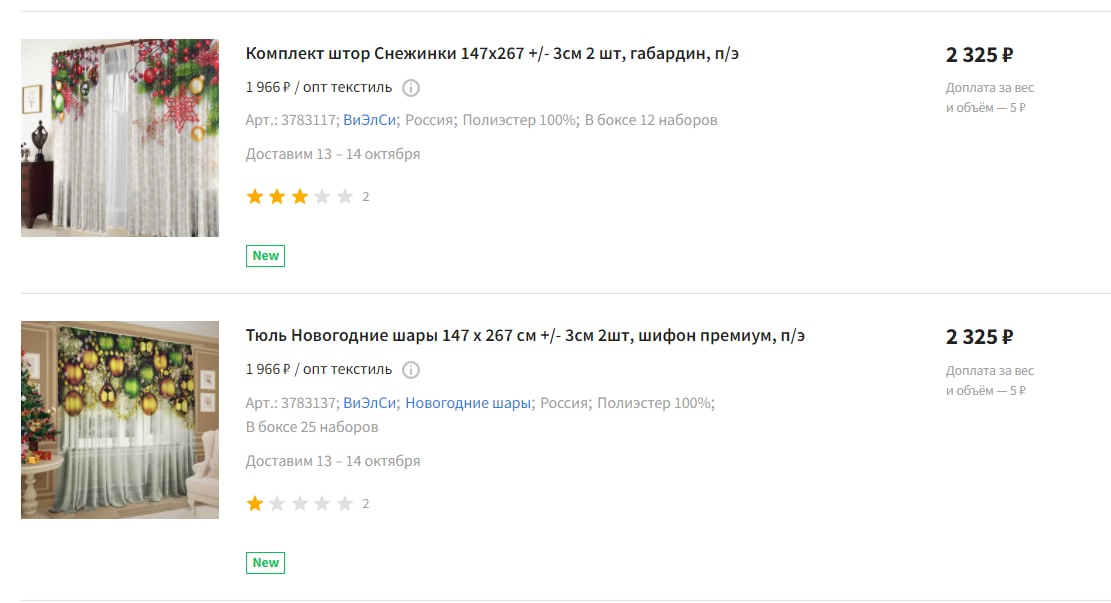The image size is (1111, 603).
Task: Follow ВиЭлСи brand link on Снежинки item
Action: tap(369, 120)
